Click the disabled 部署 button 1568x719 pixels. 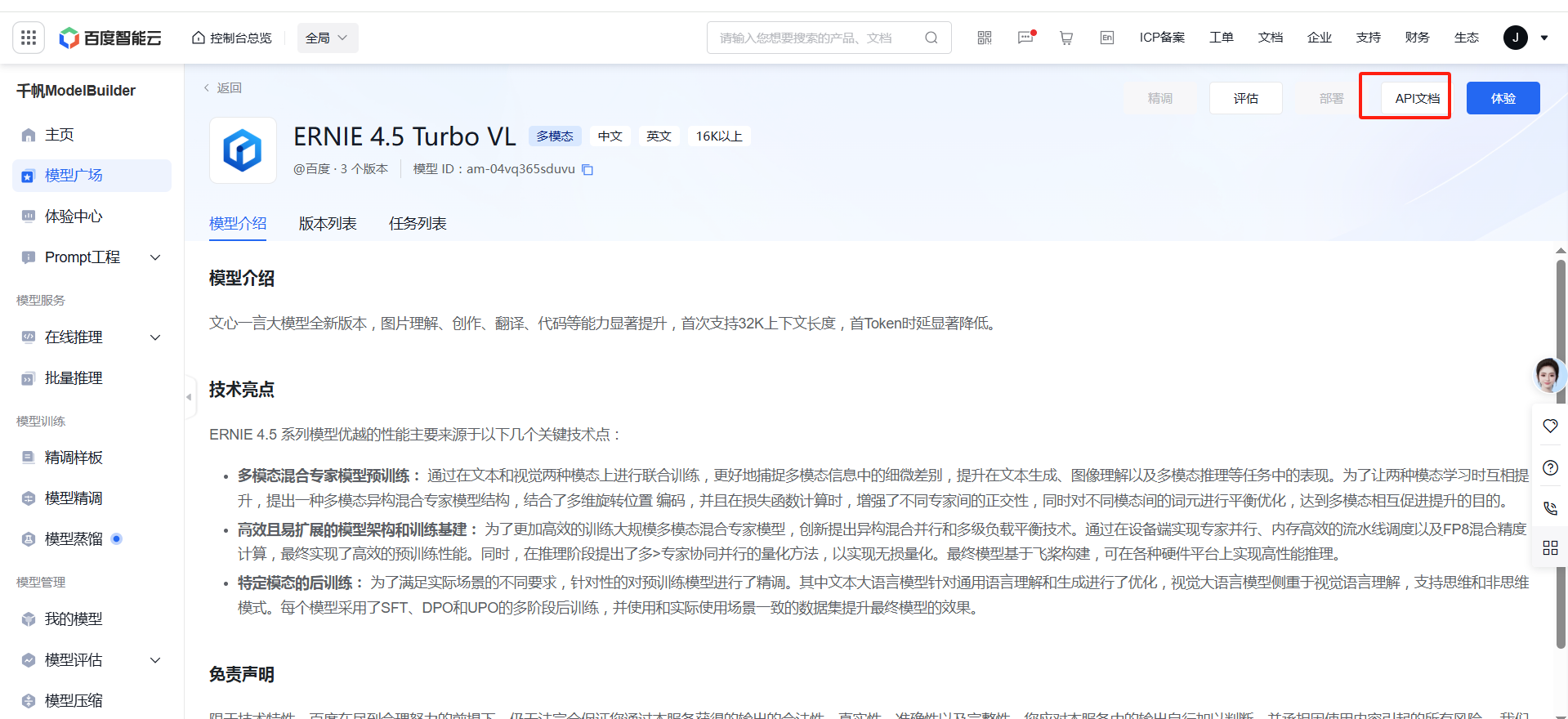[x=1332, y=98]
